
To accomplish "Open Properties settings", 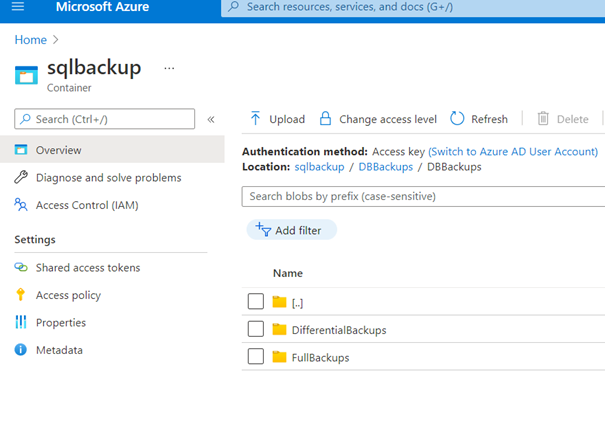I will click(61, 323).
